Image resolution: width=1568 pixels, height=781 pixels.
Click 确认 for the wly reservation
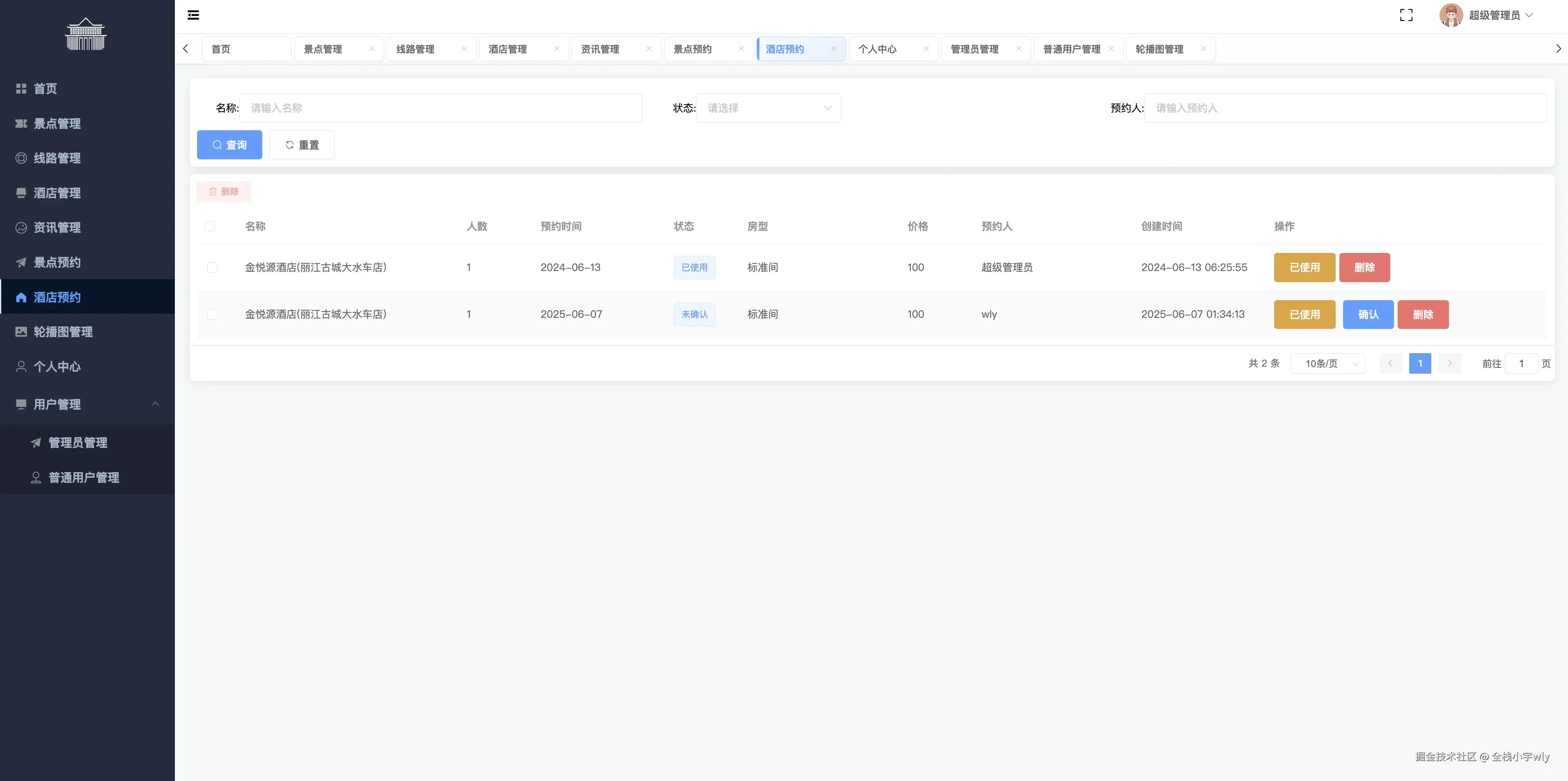click(1368, 315)
